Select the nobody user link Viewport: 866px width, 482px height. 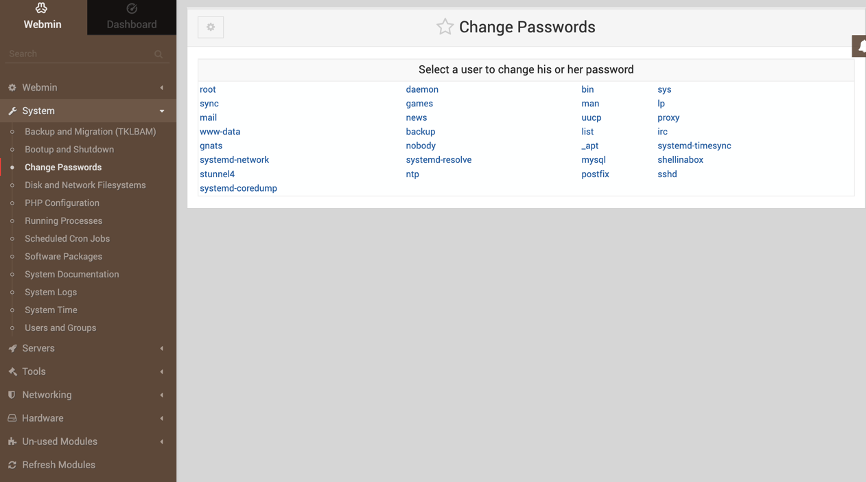pos(421,146)
